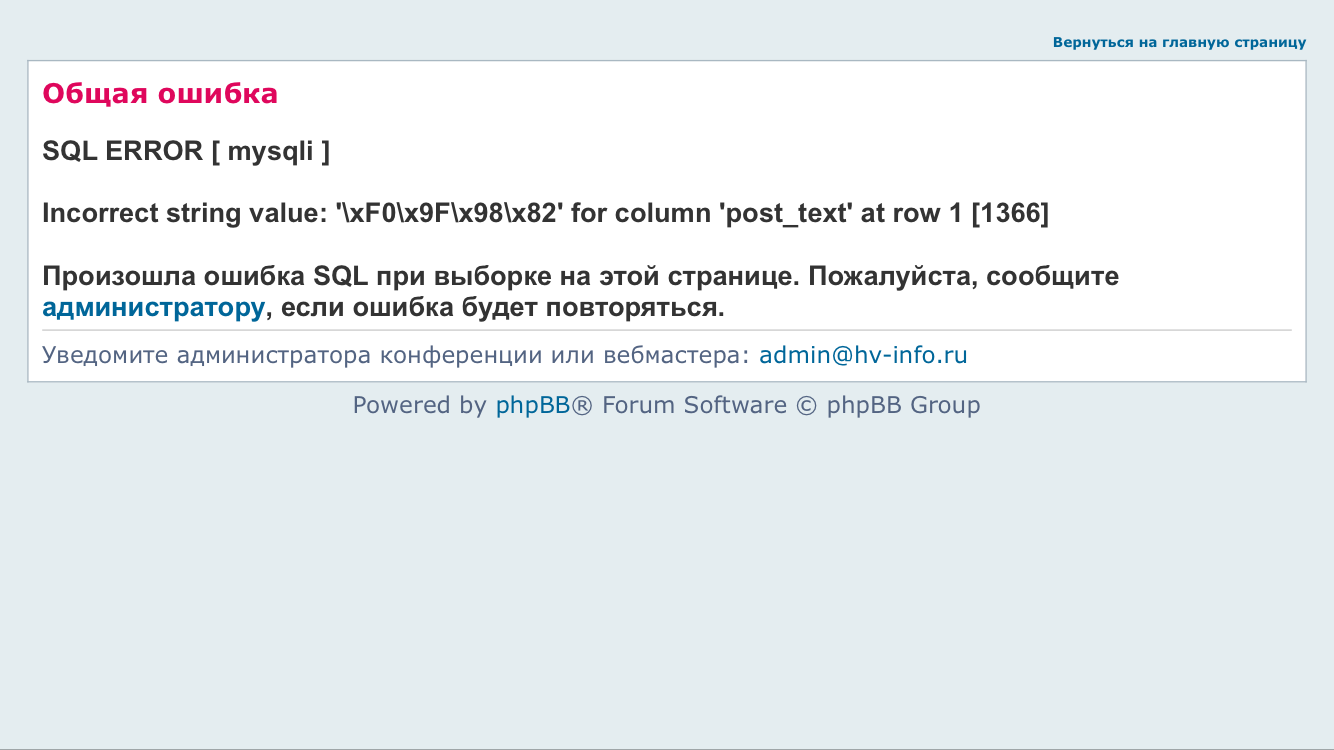
Task: Open the phpBB link in the footer
Action: [533, 405]
